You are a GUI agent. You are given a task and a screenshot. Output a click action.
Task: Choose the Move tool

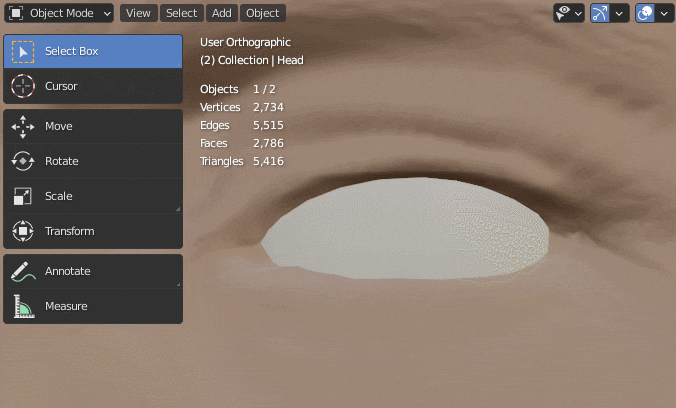[93, 126]
